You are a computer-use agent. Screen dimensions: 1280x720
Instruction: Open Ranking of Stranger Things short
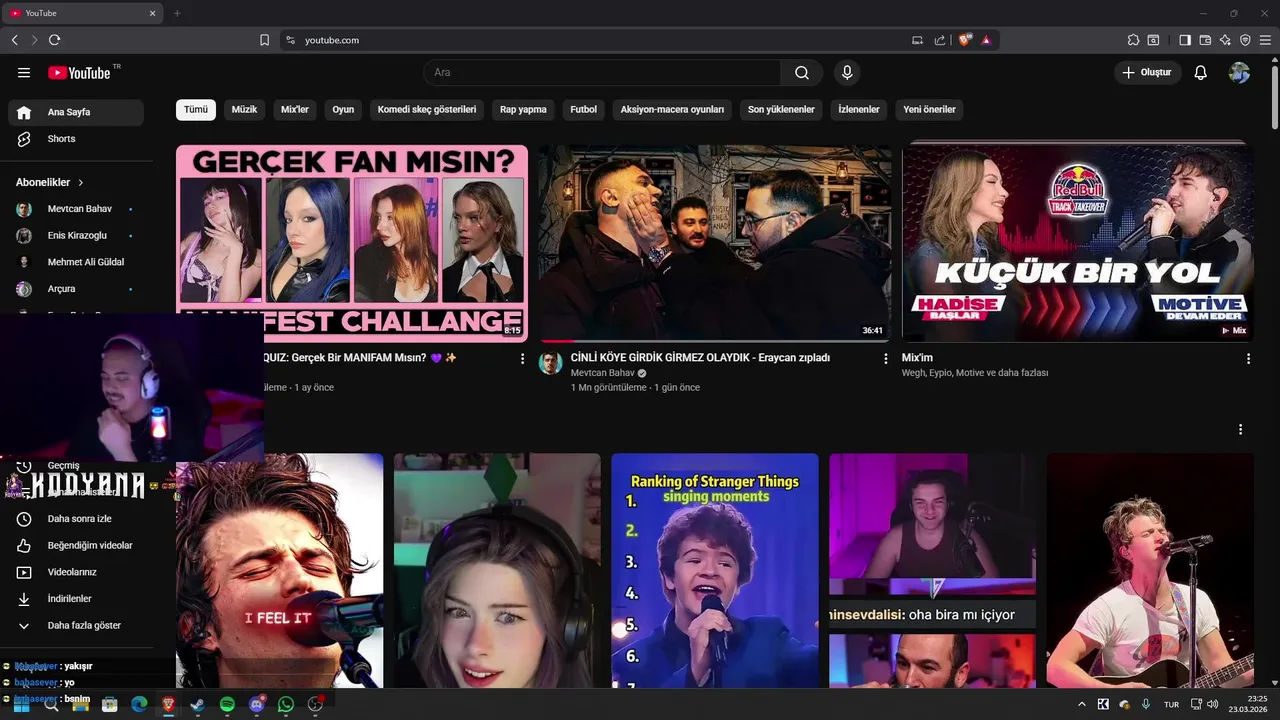pyautogui.click(x=715, y=571)
